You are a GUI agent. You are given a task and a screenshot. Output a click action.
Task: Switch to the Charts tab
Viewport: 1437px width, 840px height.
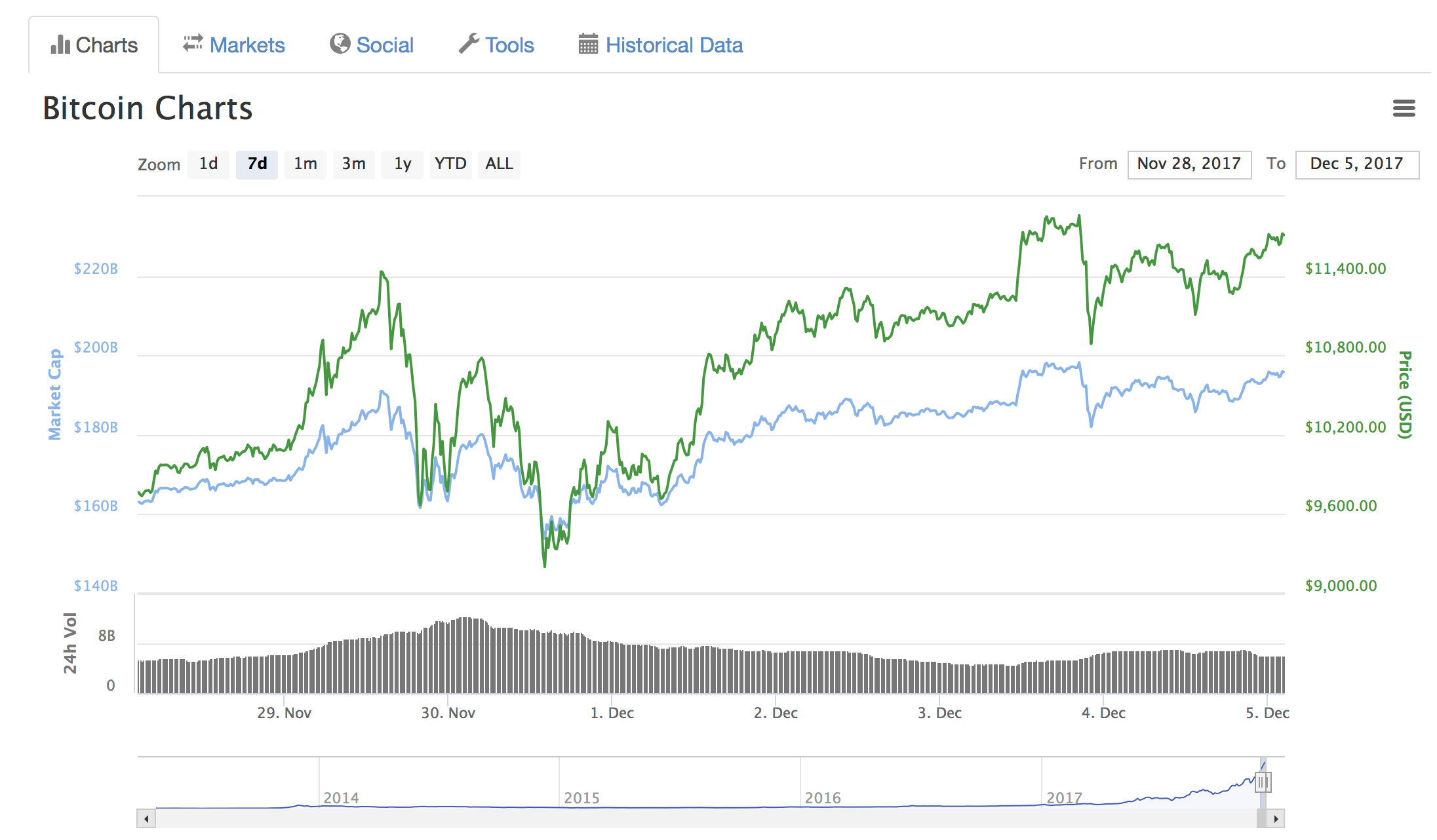click(x=94, y=45)
